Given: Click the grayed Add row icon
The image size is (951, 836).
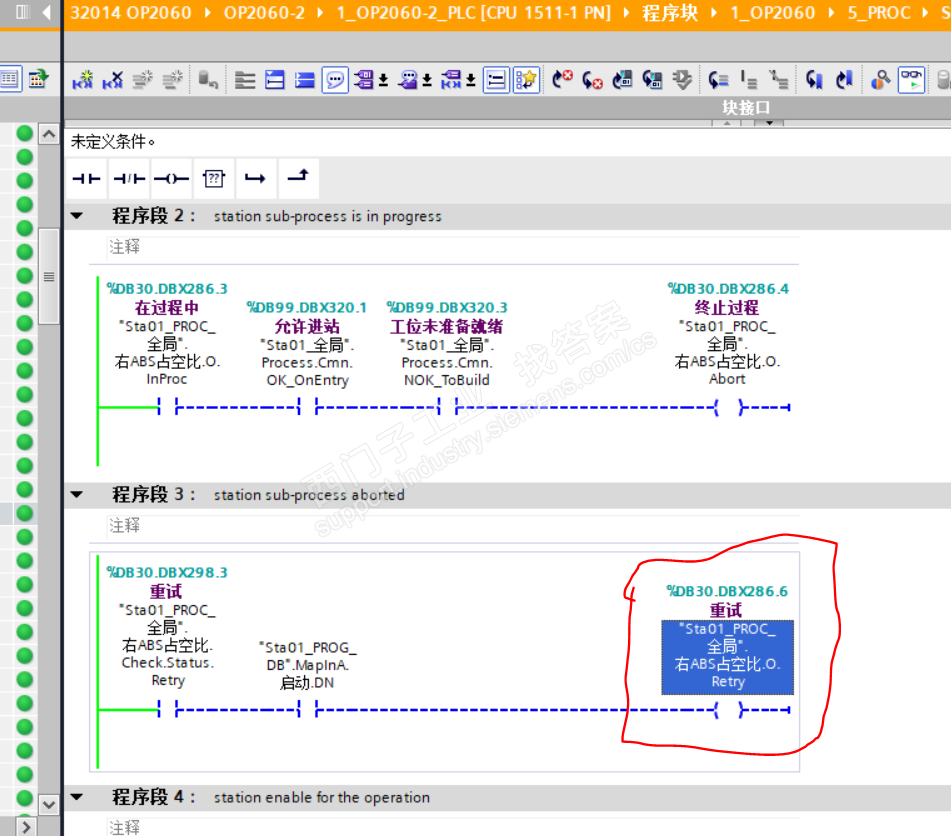Looking at the screenshot, I should [x=173, y=80].
